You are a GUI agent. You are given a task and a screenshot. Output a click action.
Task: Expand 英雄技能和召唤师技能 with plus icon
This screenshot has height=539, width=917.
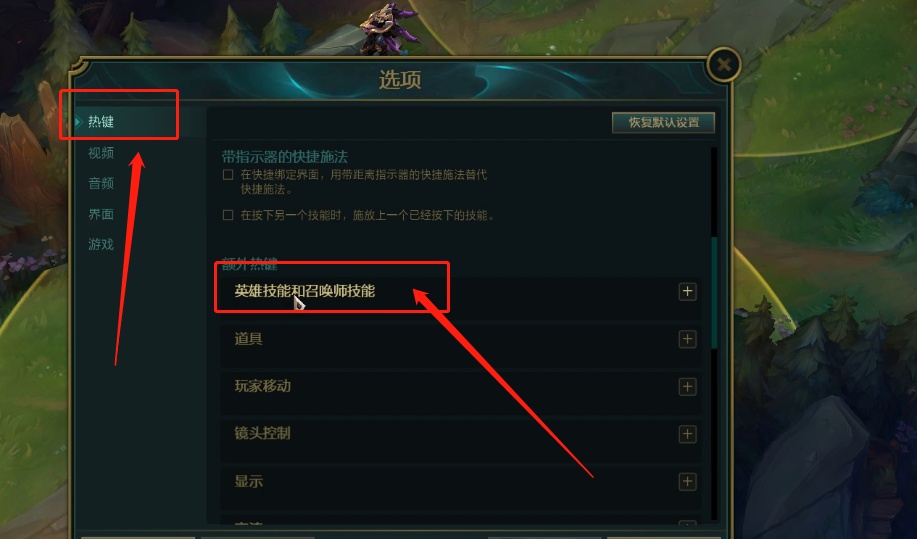(x=687, y=291)
